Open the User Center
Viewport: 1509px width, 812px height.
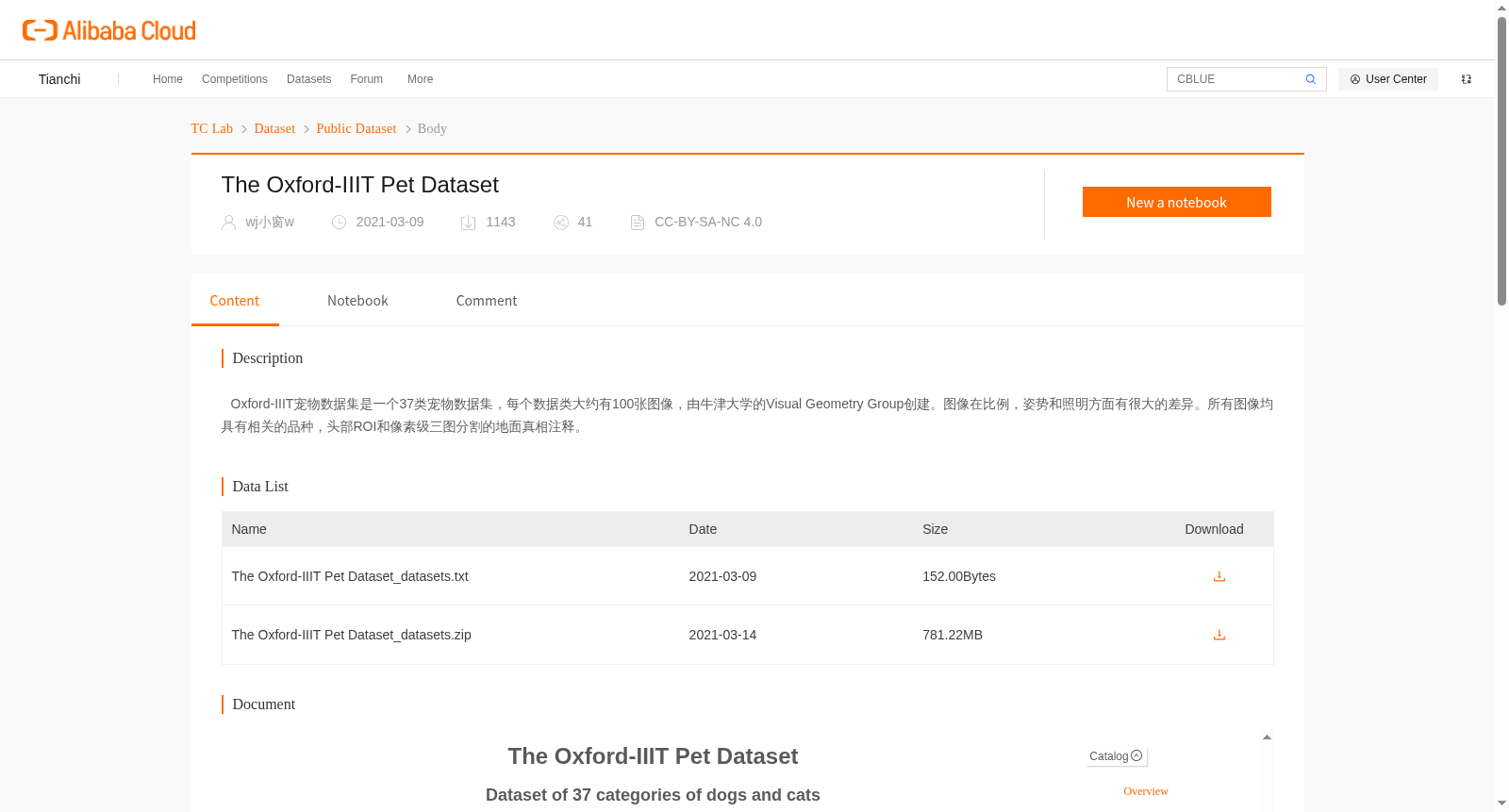point(1388,79)
